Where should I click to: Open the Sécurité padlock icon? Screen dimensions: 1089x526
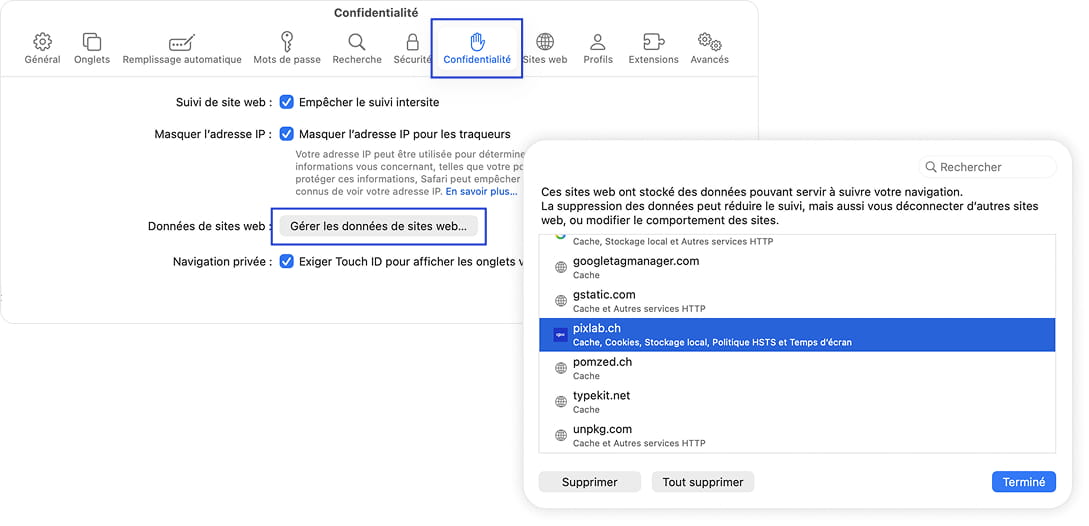point(413,42)
